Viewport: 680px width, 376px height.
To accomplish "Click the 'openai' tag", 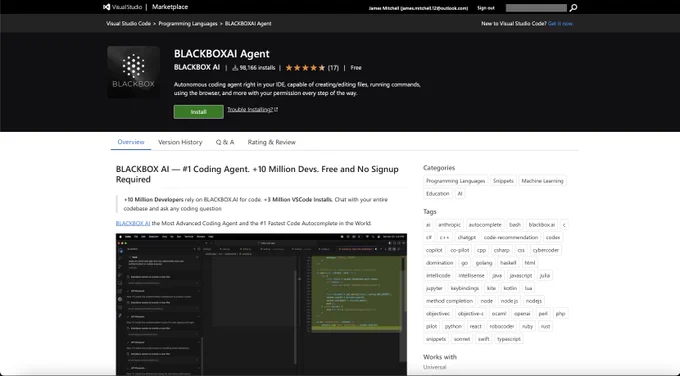I will point(522,314).
